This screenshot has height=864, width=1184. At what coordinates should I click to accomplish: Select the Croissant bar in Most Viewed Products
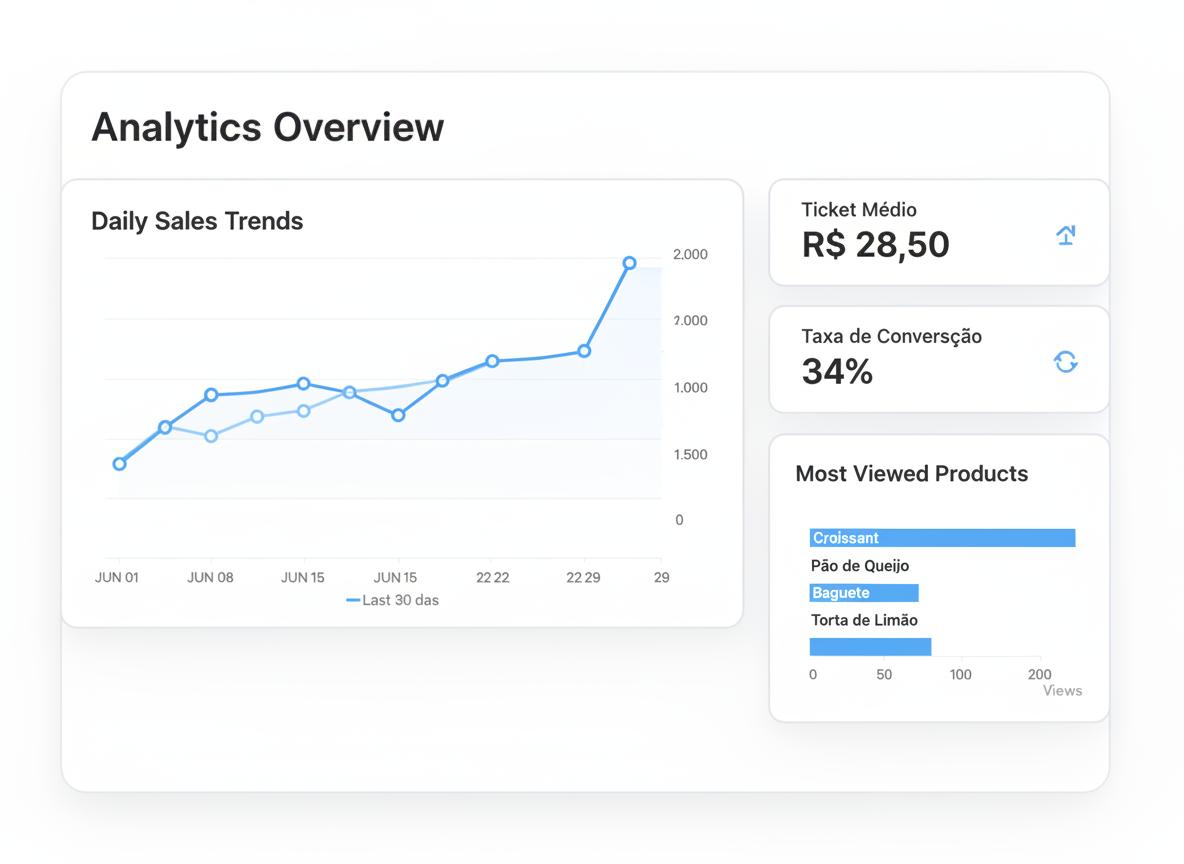pos(942,538)
